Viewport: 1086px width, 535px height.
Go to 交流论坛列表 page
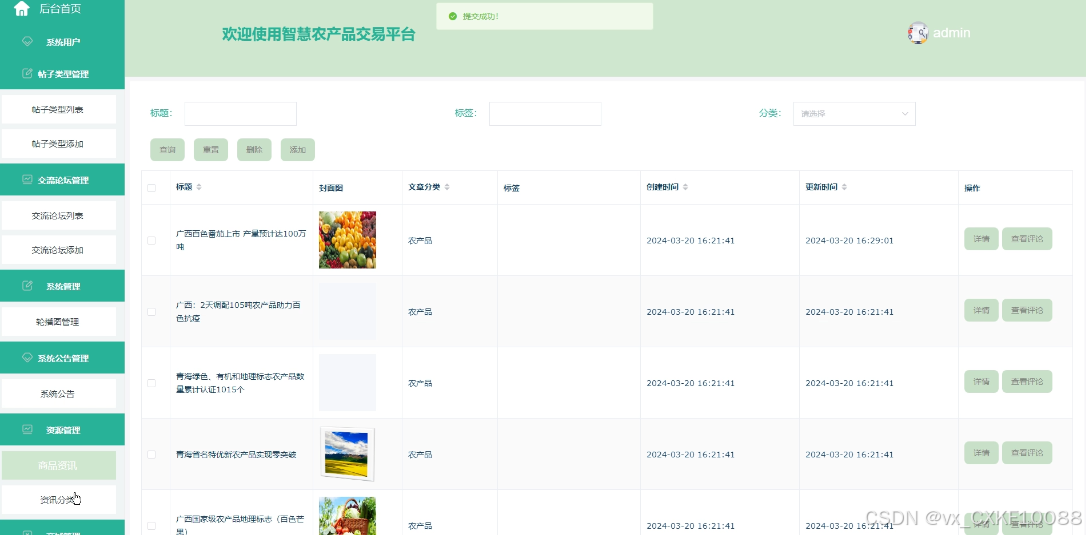(58, 216)
